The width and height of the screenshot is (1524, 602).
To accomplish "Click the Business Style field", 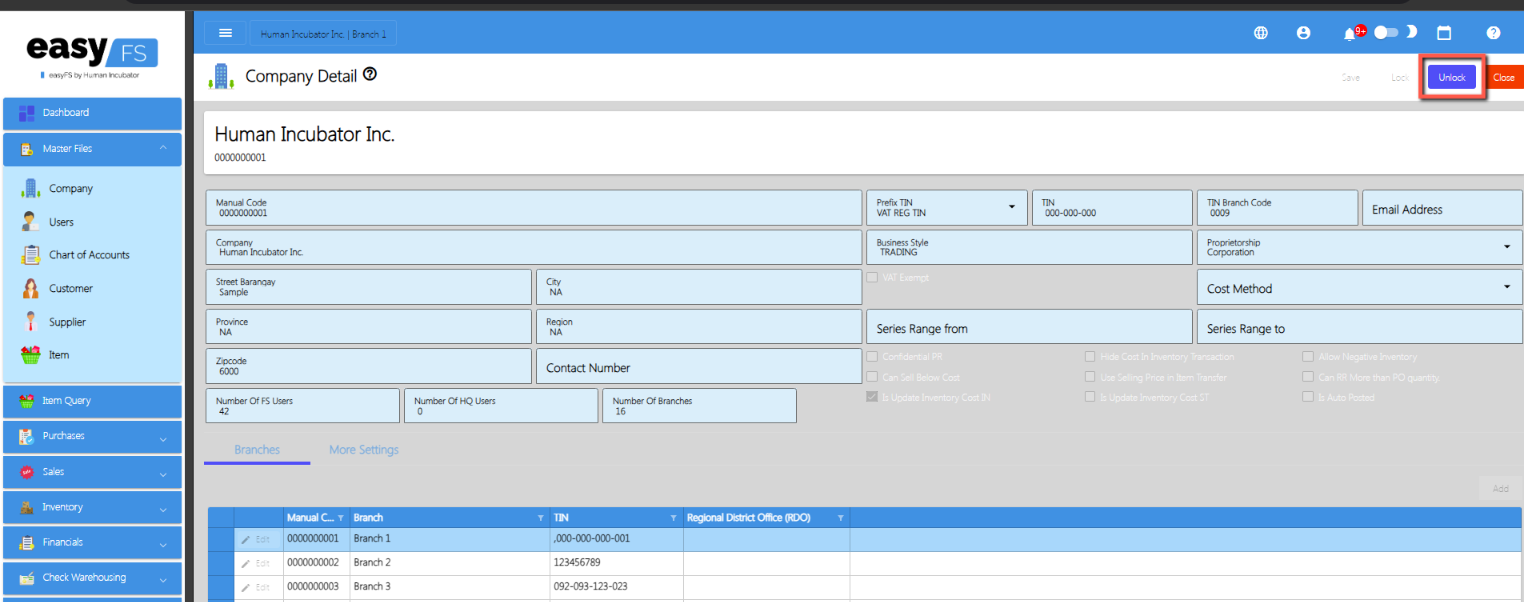I will (1029, 247).
